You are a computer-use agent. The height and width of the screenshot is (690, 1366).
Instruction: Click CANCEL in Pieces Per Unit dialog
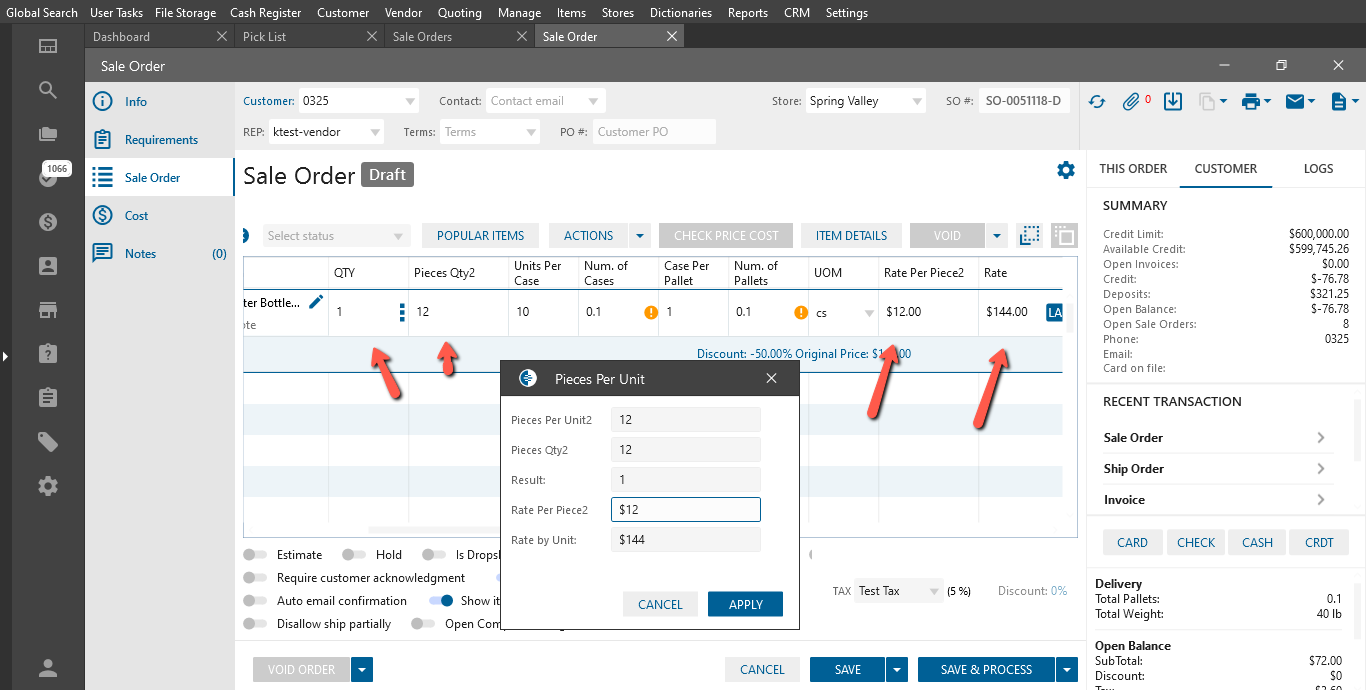click(660, 604)
